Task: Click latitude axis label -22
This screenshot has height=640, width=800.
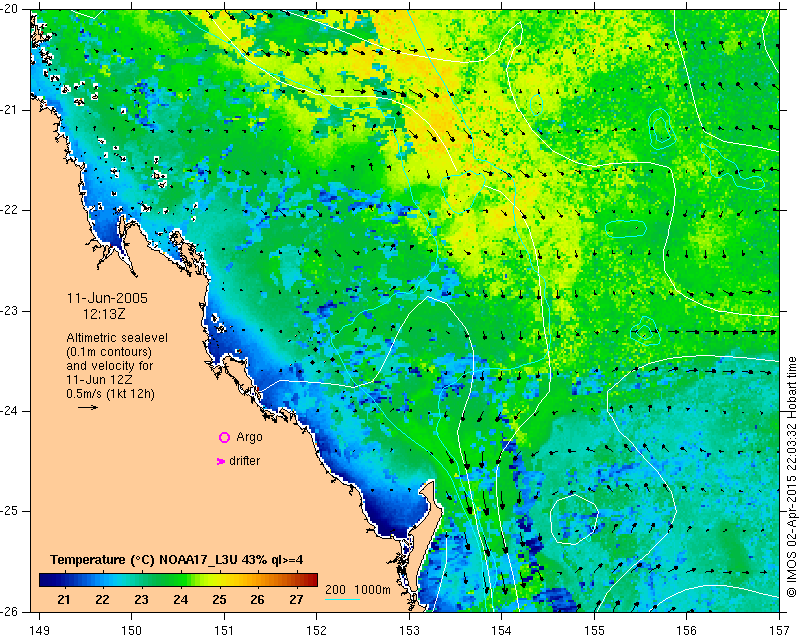Action: (10, 210)
